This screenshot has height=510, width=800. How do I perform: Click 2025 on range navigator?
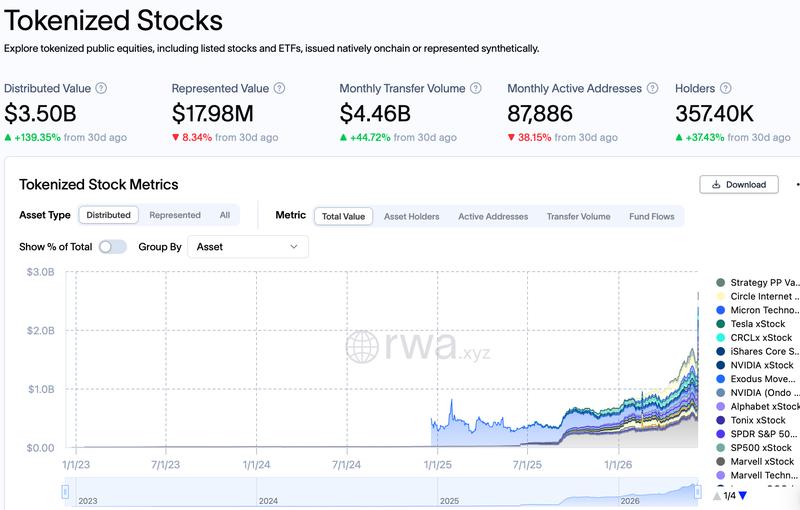tap(449, 501)
